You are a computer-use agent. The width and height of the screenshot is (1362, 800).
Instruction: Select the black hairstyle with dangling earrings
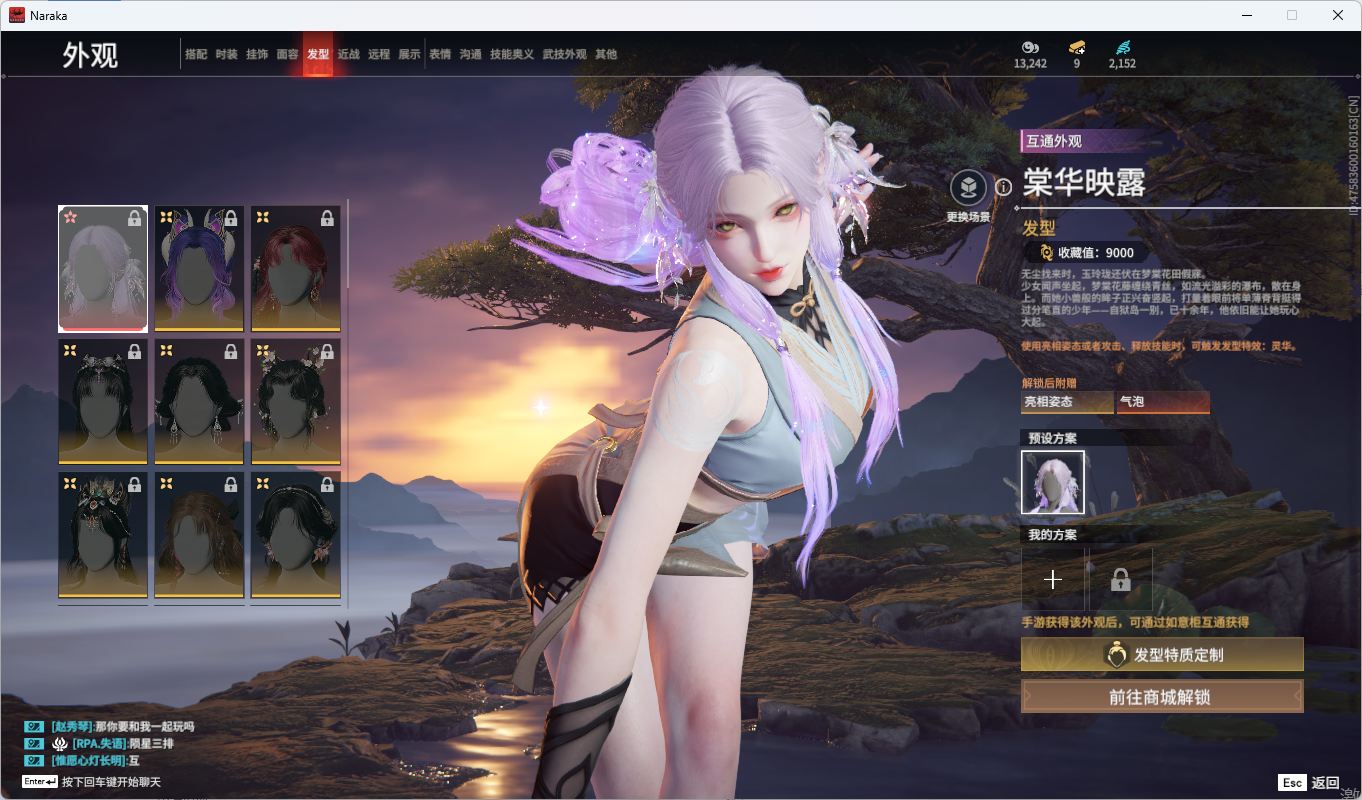pyautogui.click(x=199, y=401)
